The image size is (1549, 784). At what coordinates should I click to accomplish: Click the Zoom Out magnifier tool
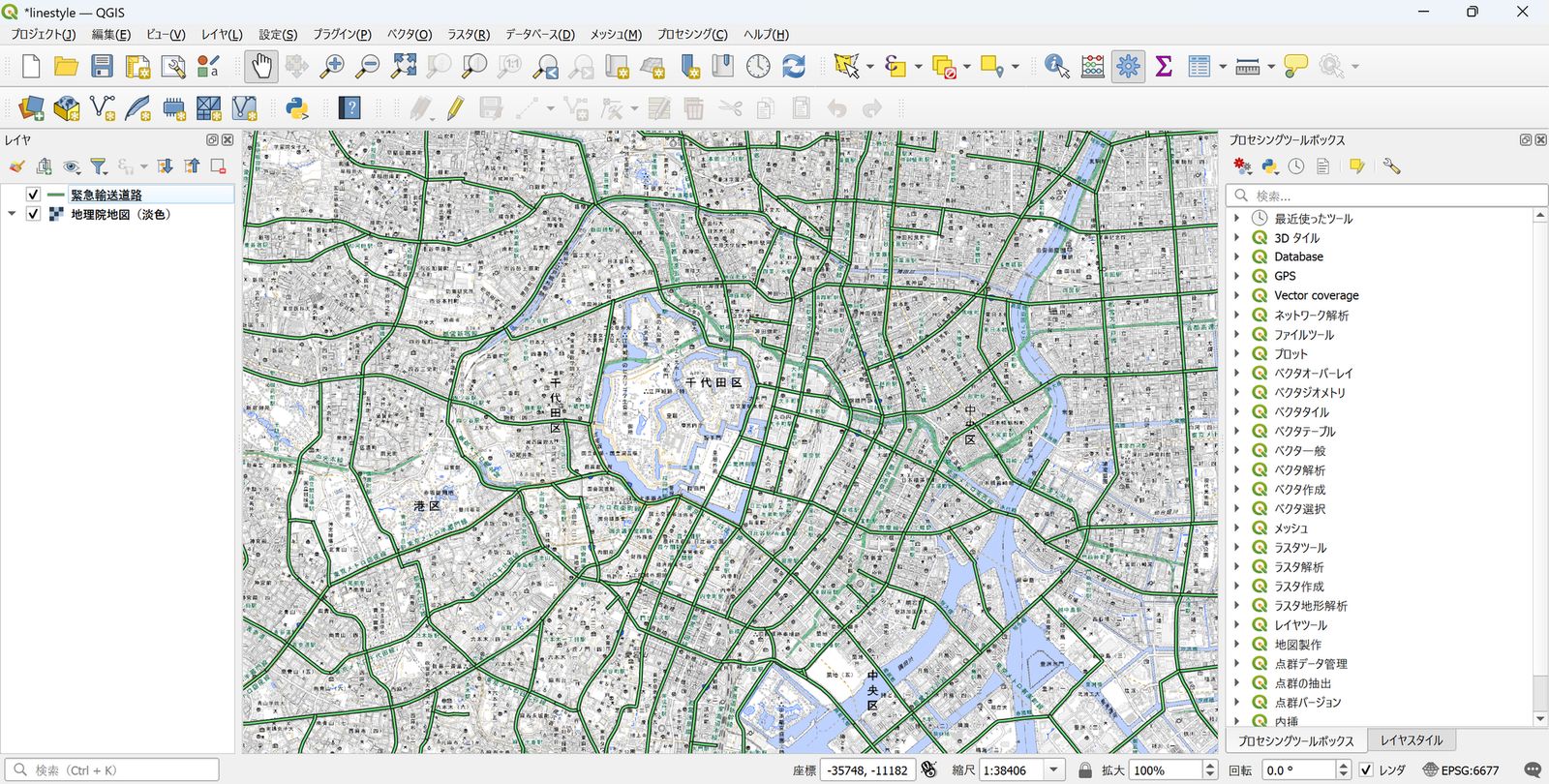click(368, 66)
